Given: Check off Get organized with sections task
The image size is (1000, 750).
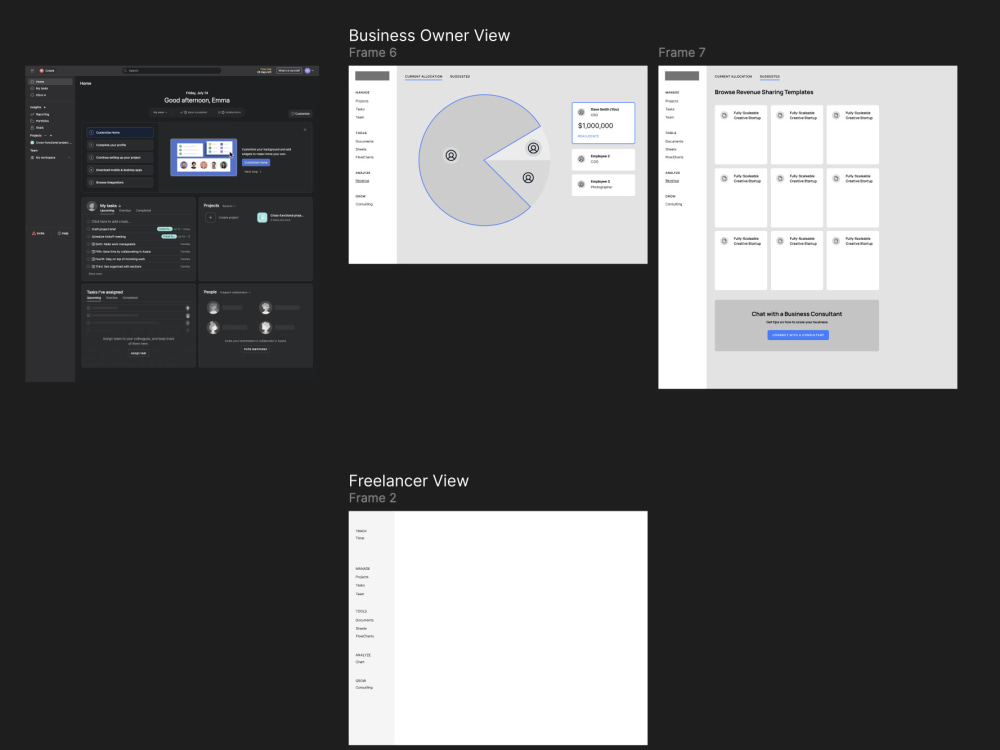Looking at the screenshot, I should coord(89,267).
